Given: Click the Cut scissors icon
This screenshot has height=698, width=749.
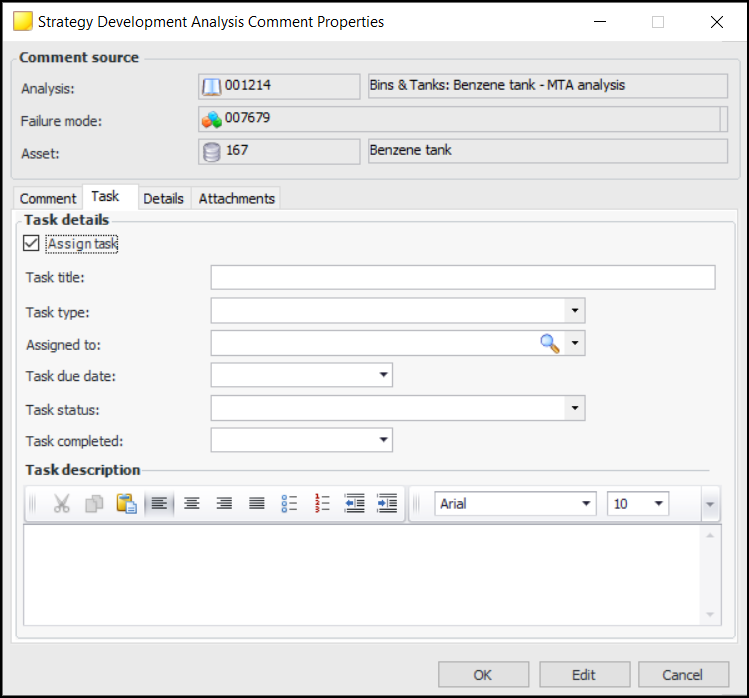Looking at the screenshot, I should (62, 504).
